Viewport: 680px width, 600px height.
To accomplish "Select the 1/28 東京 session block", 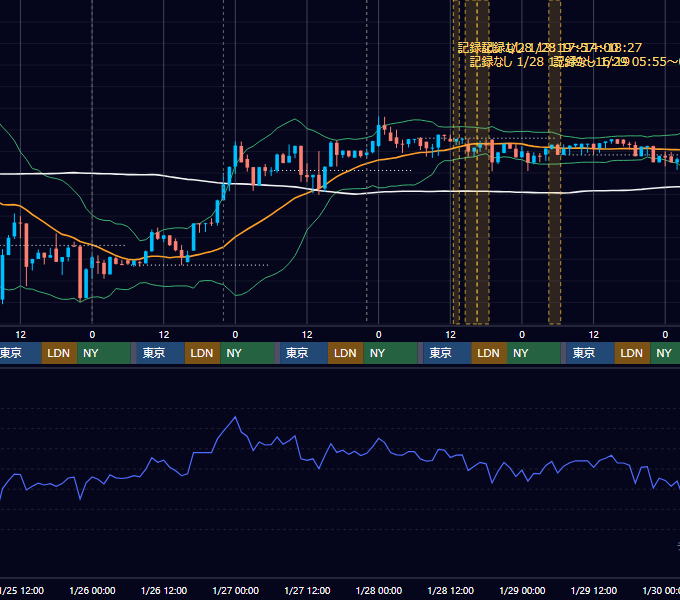I will click(x=447, y=353).
